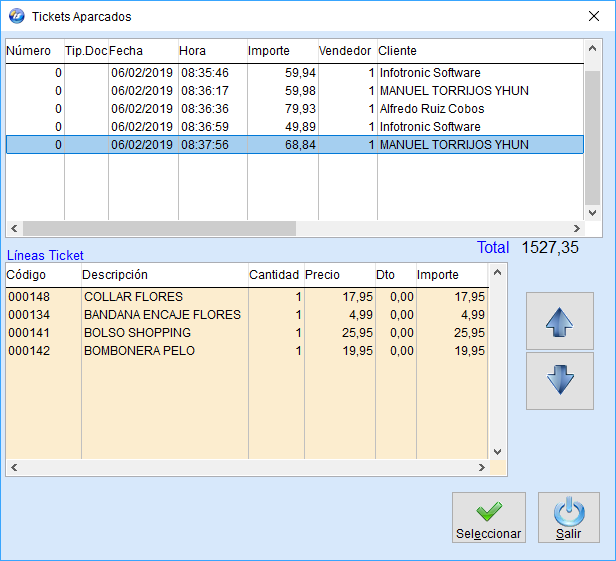Click product code 000142
Viewport: 616px width, 561px height.
coord(29,351)
